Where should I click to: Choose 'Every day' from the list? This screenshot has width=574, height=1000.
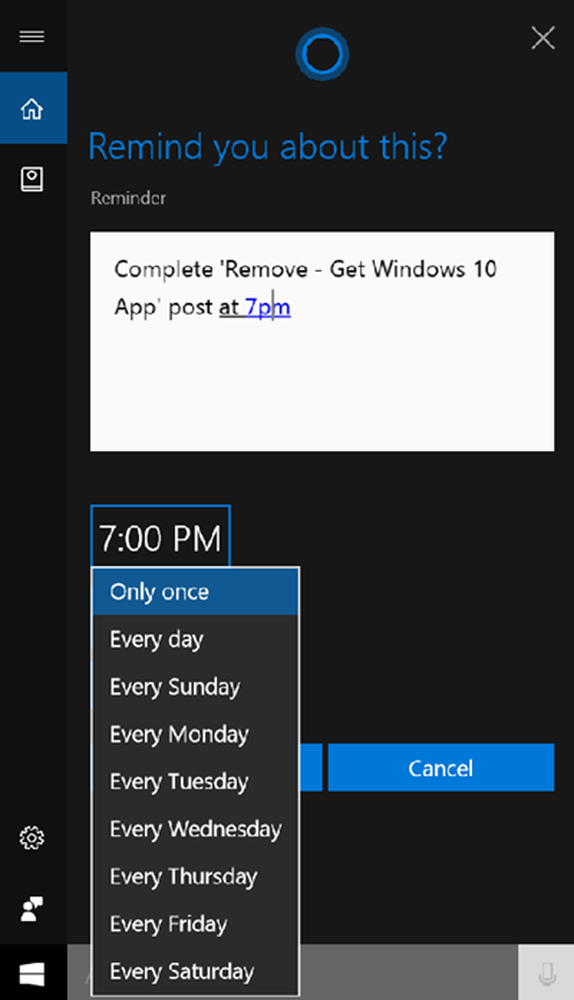(x=195, y=639)
